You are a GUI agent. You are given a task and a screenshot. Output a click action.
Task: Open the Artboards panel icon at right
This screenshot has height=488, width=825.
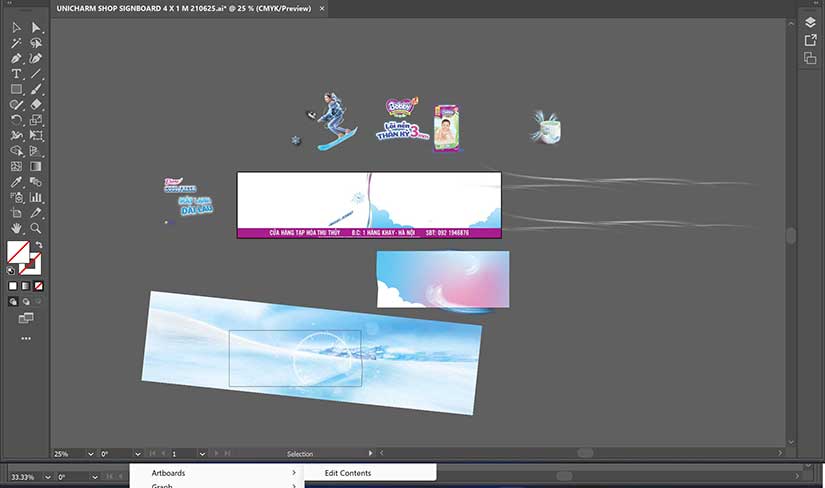(810, 58)
